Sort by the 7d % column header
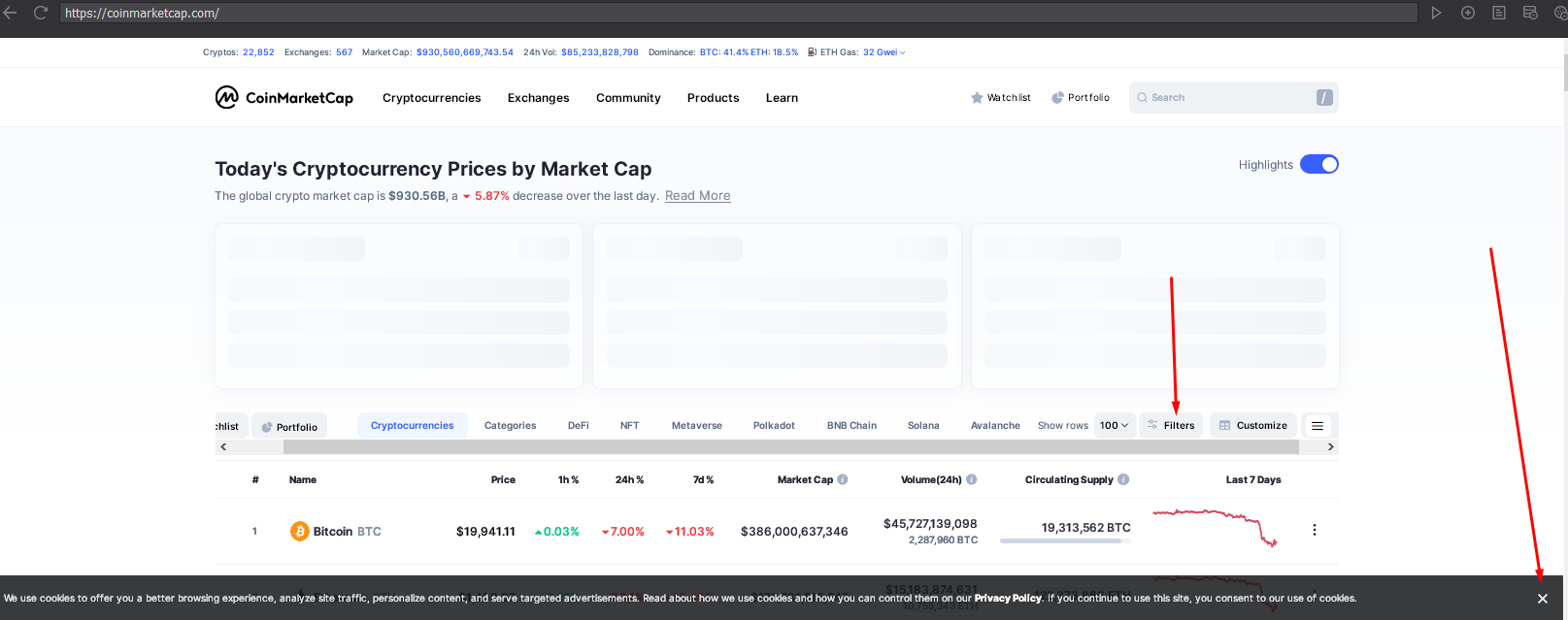Viewport: 1568px width, 620px height. 703,480
